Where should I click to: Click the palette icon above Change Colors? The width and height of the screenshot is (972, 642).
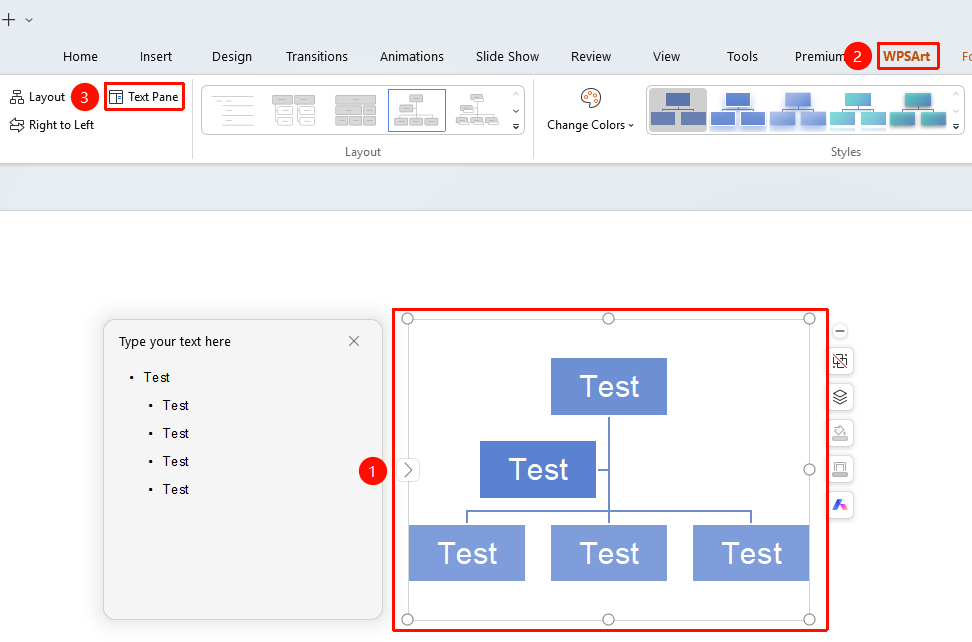click(591, 98)
